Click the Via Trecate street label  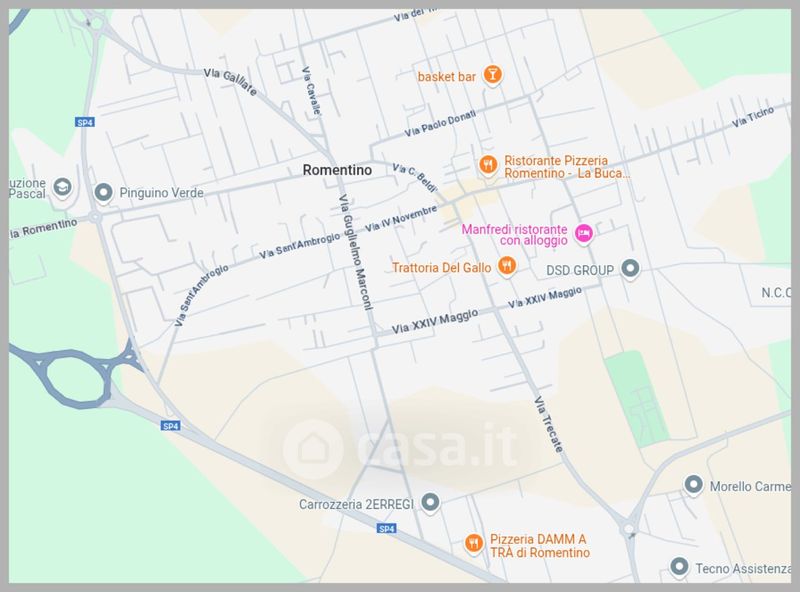[x=549, y=425]
